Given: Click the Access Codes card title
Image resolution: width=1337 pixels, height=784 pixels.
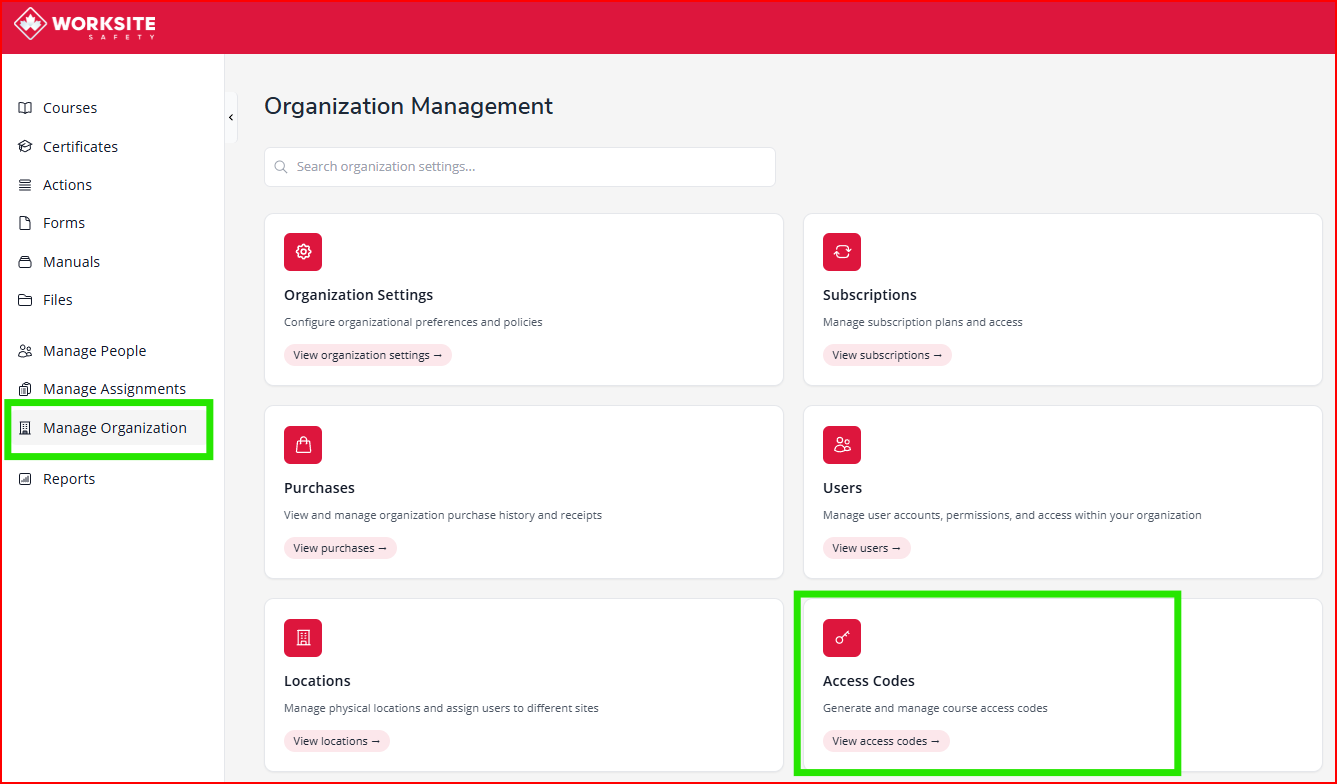Looking at the screenshot, I should coord(869,681).
